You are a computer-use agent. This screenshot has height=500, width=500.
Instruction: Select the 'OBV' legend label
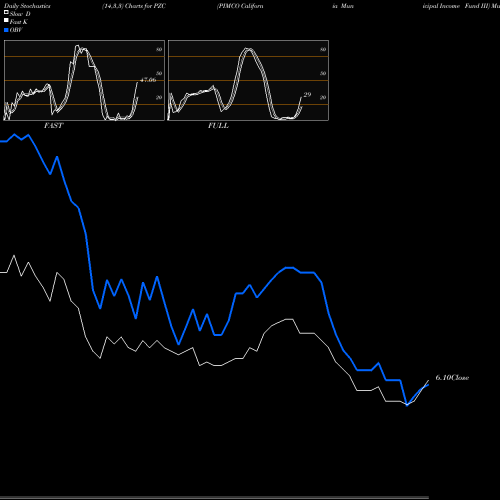tap(16, 30)
